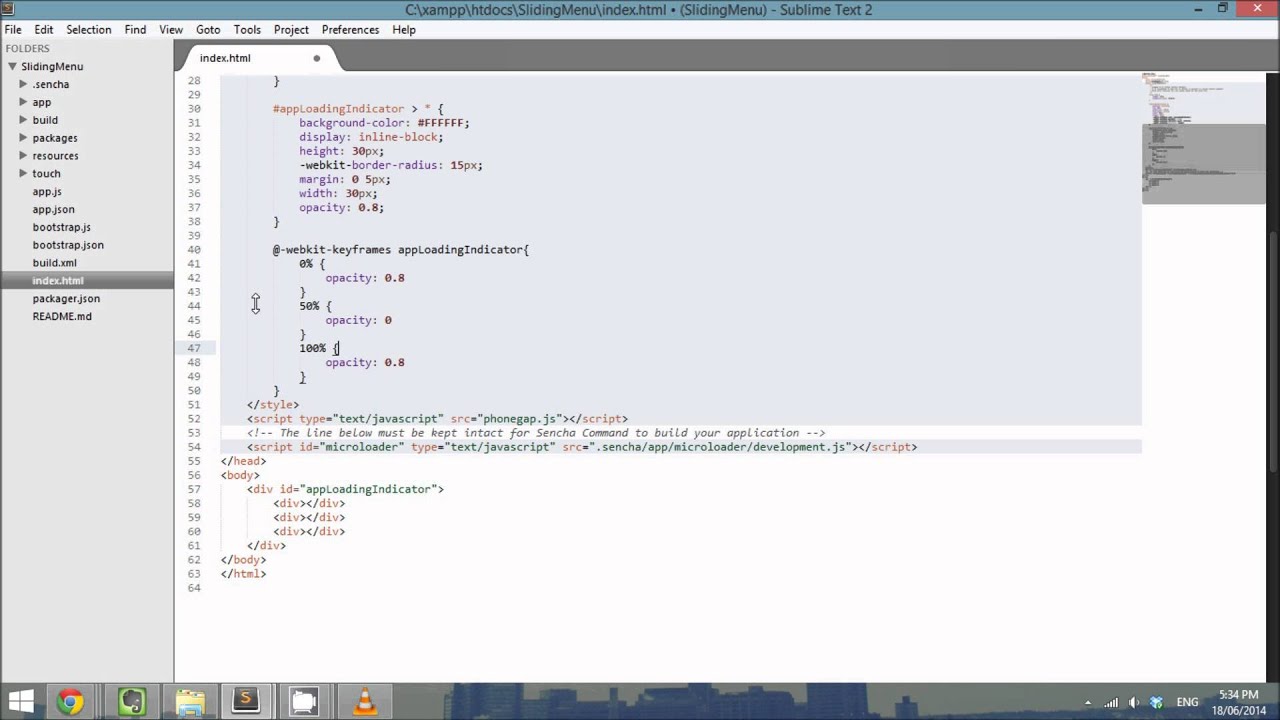1280x720 pixels.
Task: Open build.xml in the sidebar
Action: pos(54,263)
